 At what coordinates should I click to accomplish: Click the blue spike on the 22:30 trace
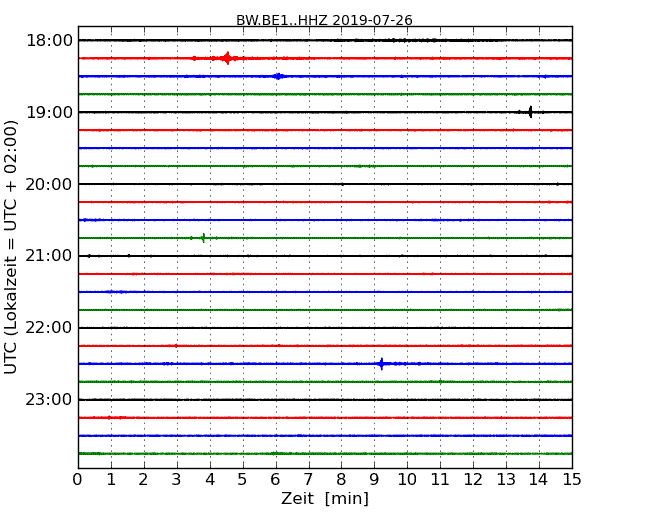point(381,364)
